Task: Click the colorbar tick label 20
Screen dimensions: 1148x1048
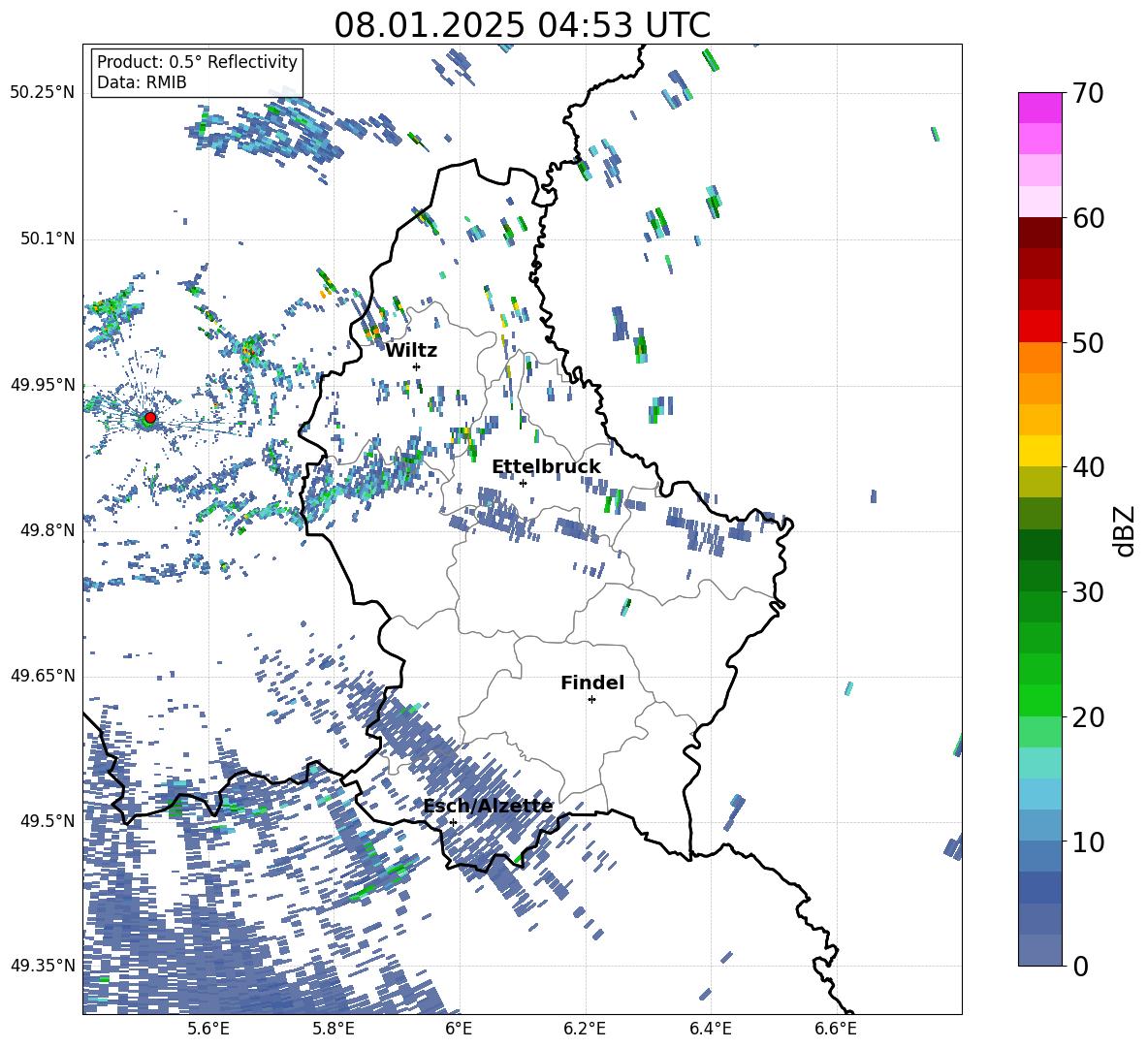Action: point(1088,716)
